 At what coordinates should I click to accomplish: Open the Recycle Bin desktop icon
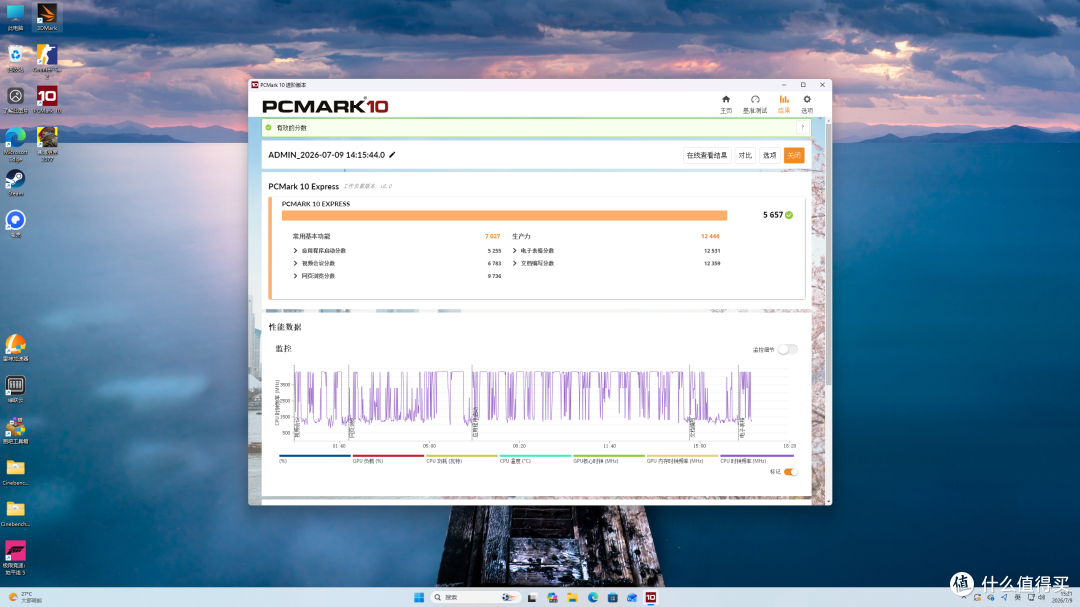coord(15,59)
